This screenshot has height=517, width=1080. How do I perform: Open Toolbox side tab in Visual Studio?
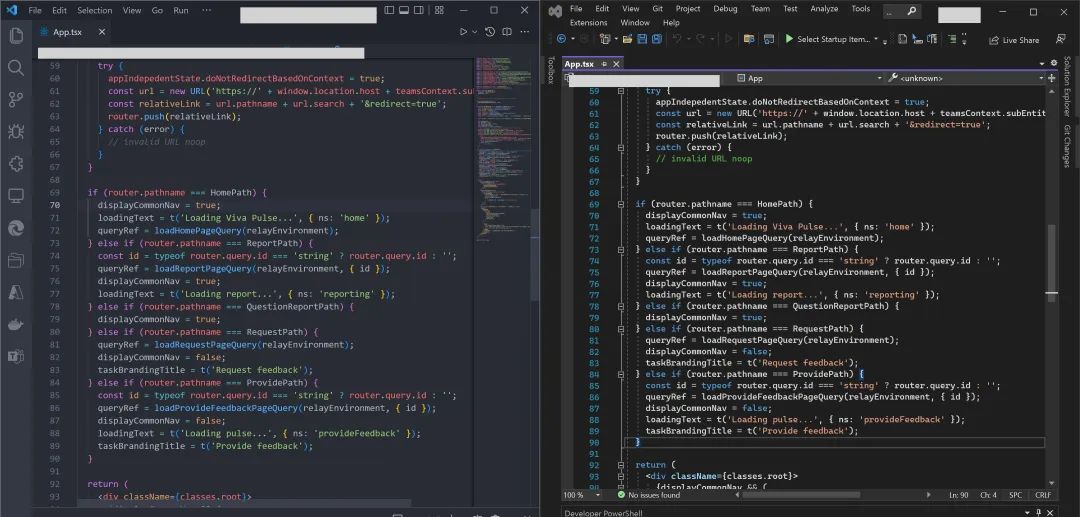coord(551,70)
